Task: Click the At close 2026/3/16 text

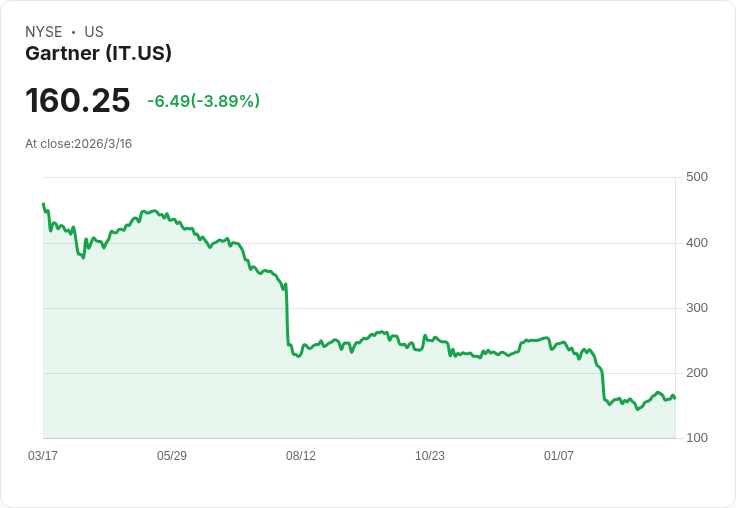Action: pos(79,144)
